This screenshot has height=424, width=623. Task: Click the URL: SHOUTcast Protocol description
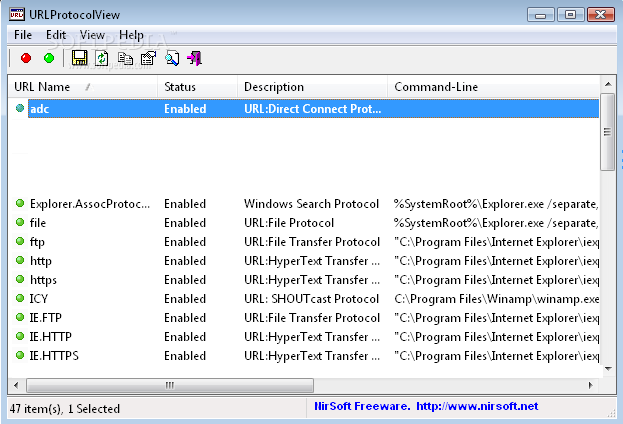point(312,298)
